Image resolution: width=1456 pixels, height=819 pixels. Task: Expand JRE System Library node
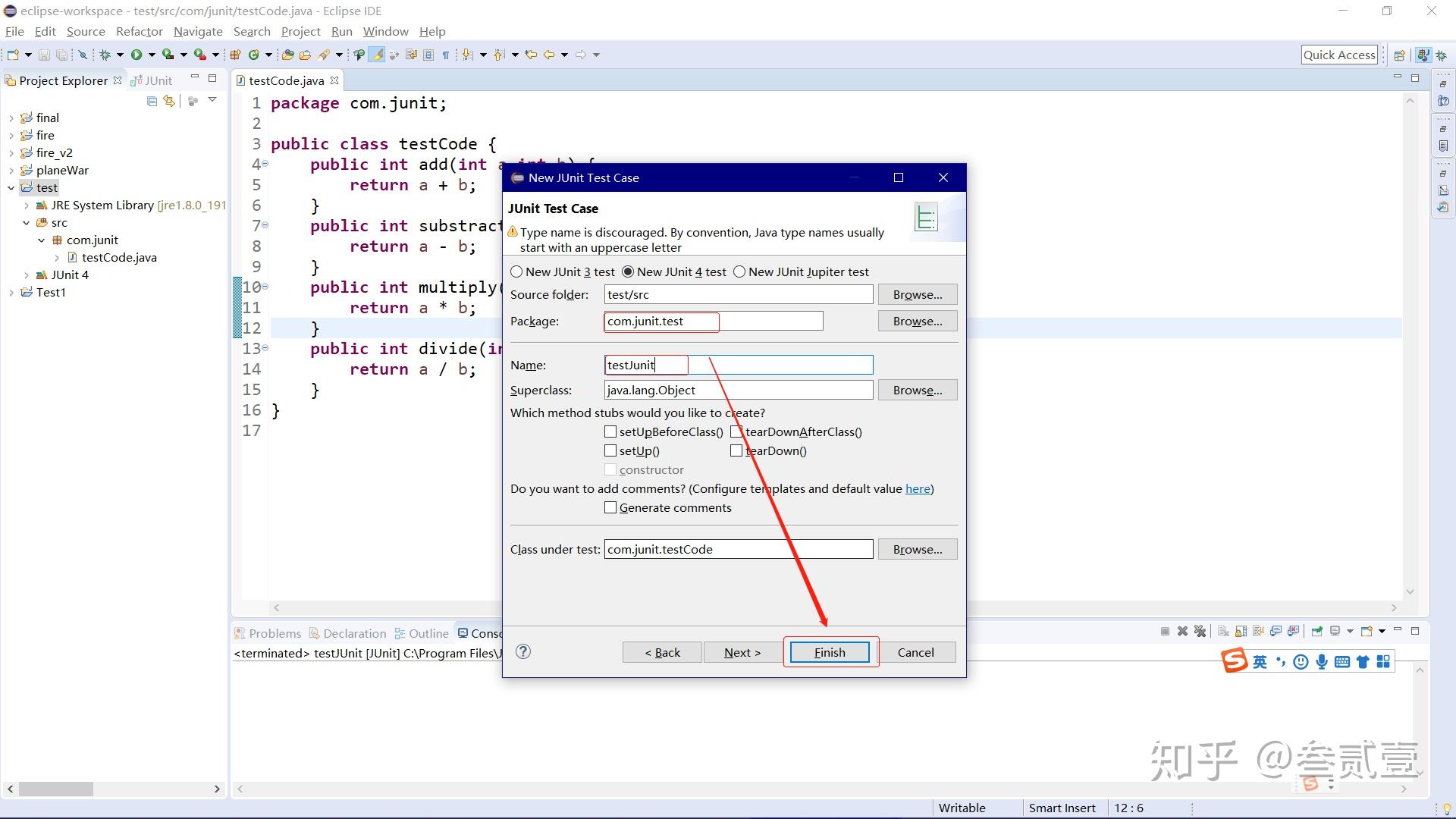[x=27, y=205]
